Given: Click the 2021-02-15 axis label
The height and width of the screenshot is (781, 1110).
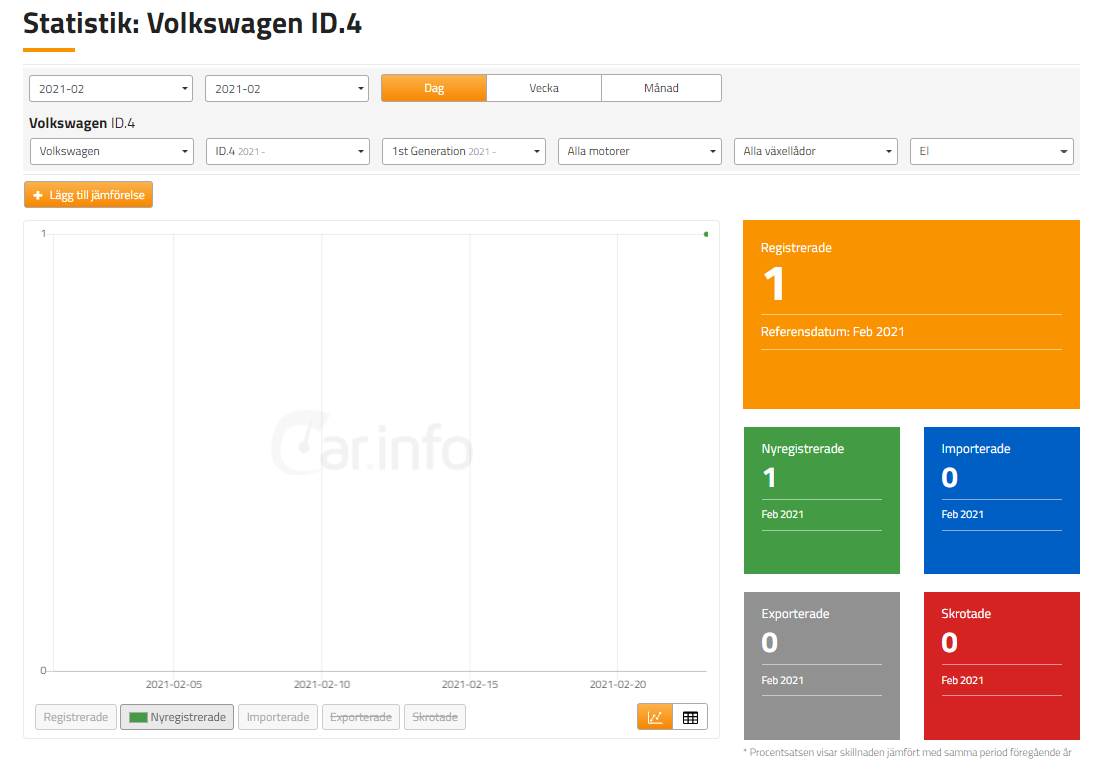Looking at the screenshot, I should tap(470, 685).
